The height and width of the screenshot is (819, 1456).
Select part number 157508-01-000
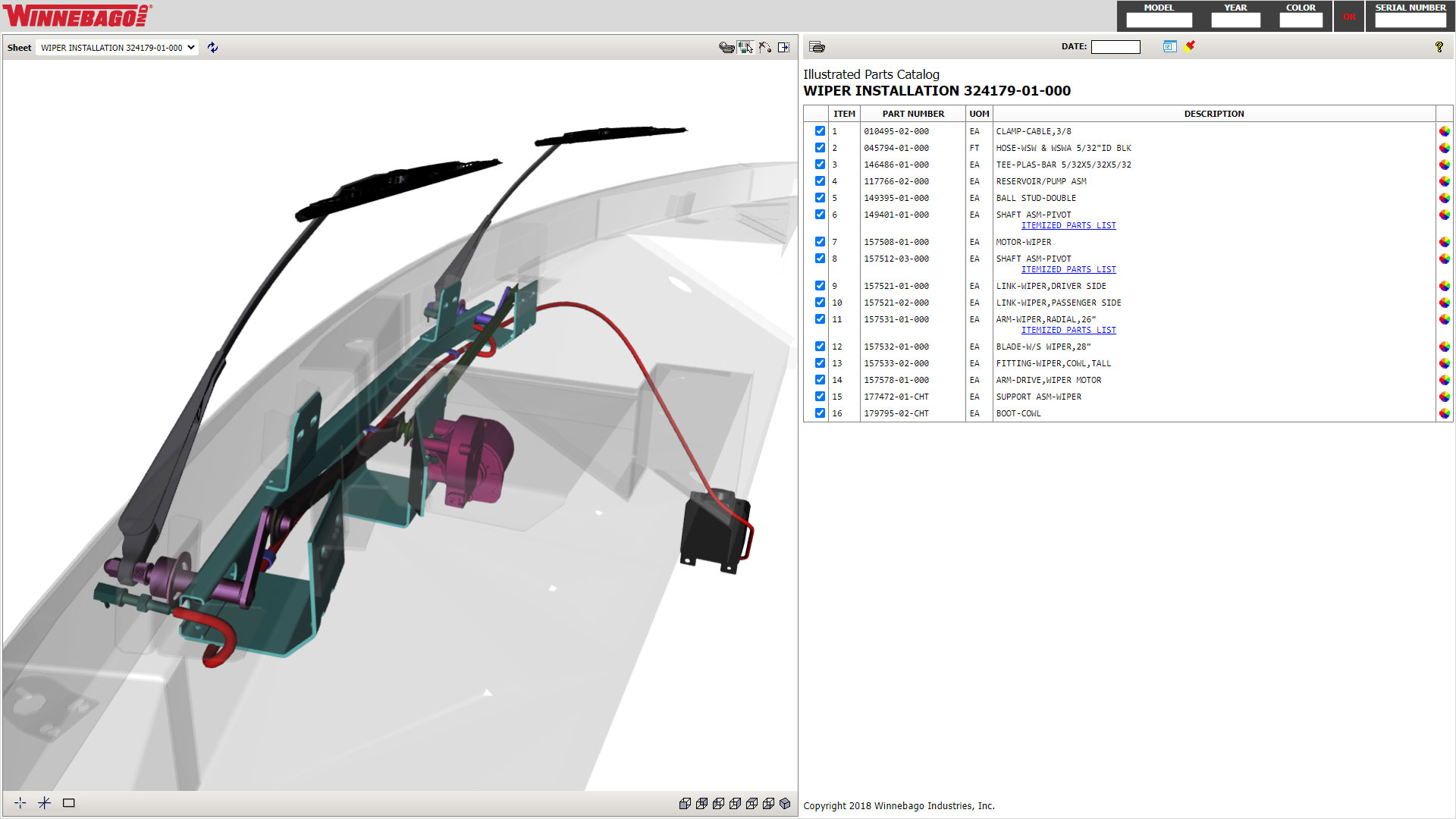(896, 242)
